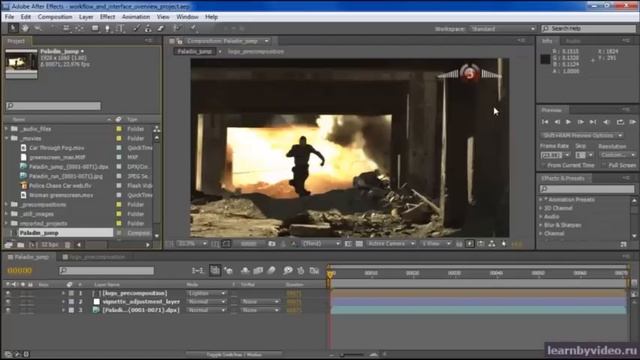Select the Clone Stamp tool
The width and height of the screenshot is (640, 360).
pyautogui.click(x=148, y=28)
